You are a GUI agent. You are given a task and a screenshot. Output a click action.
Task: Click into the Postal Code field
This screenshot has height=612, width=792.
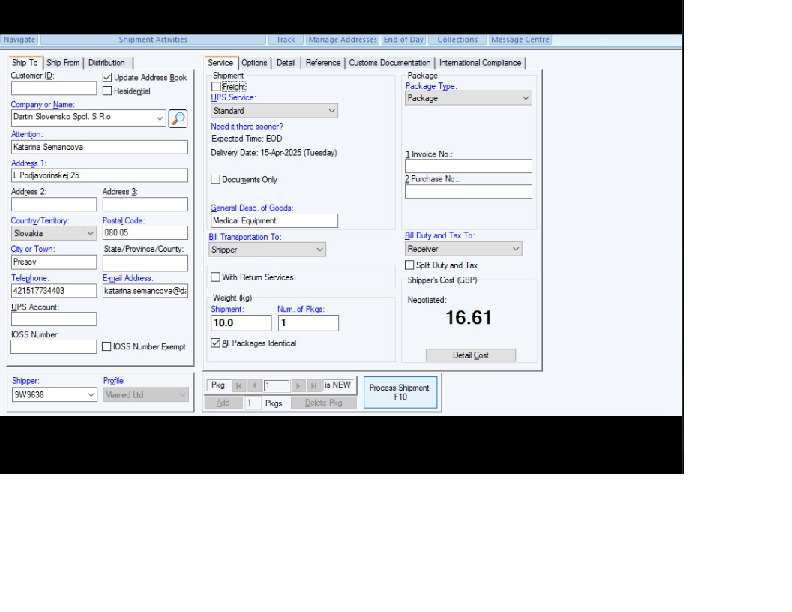tap(144, 233)
